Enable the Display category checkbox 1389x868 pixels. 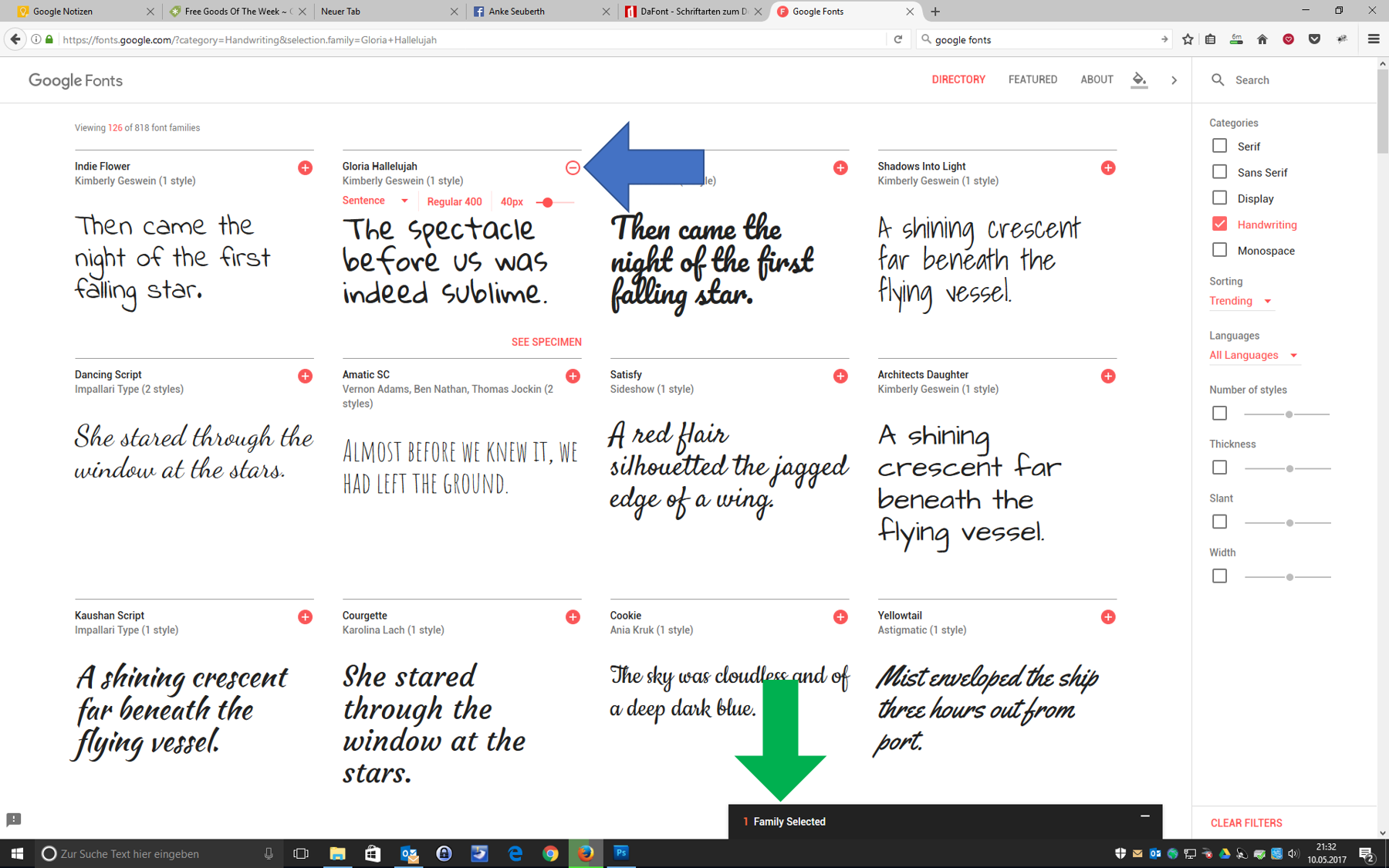[x=1219, y=198]
